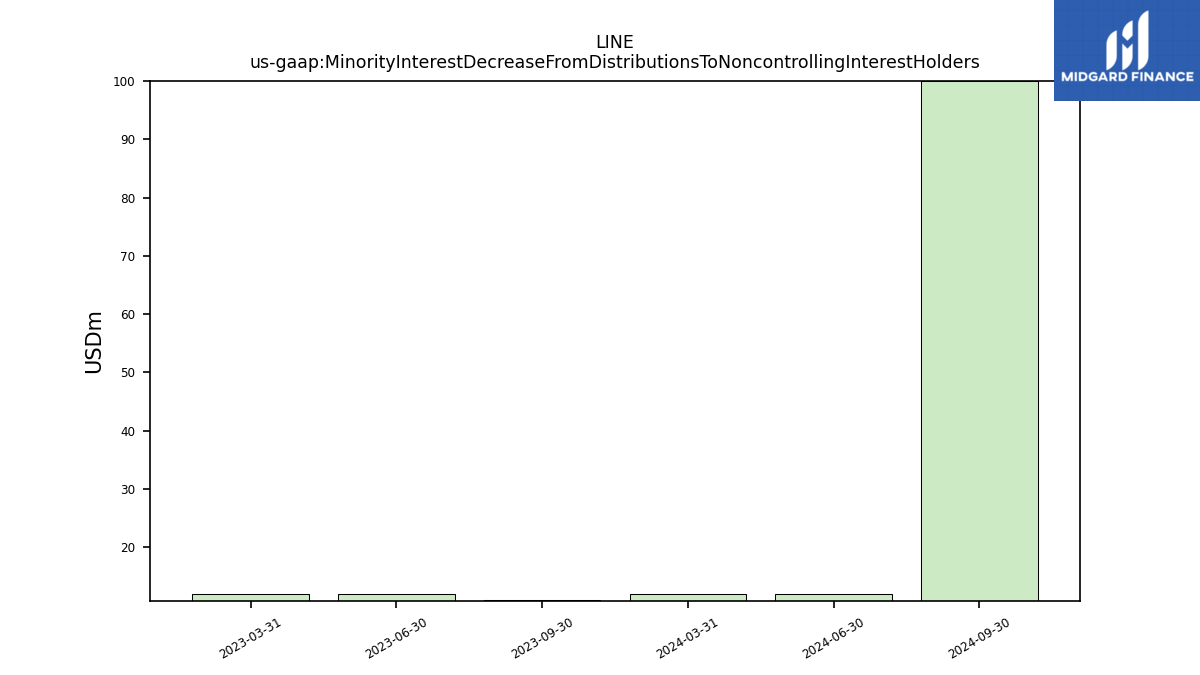Click the chart title LINE

614,43
